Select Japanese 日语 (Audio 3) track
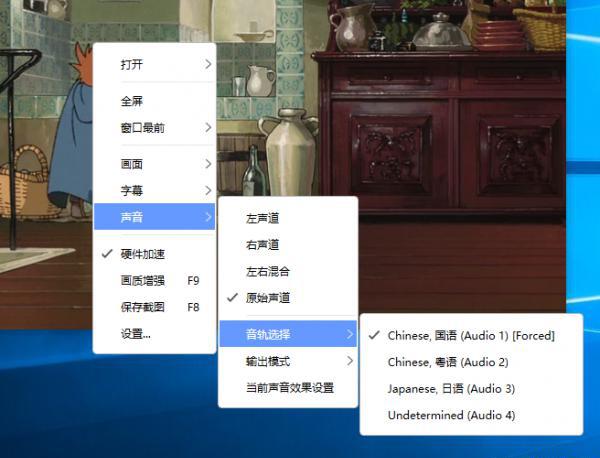Viewport: 600px width, 458px height. (x=471, y=389)
